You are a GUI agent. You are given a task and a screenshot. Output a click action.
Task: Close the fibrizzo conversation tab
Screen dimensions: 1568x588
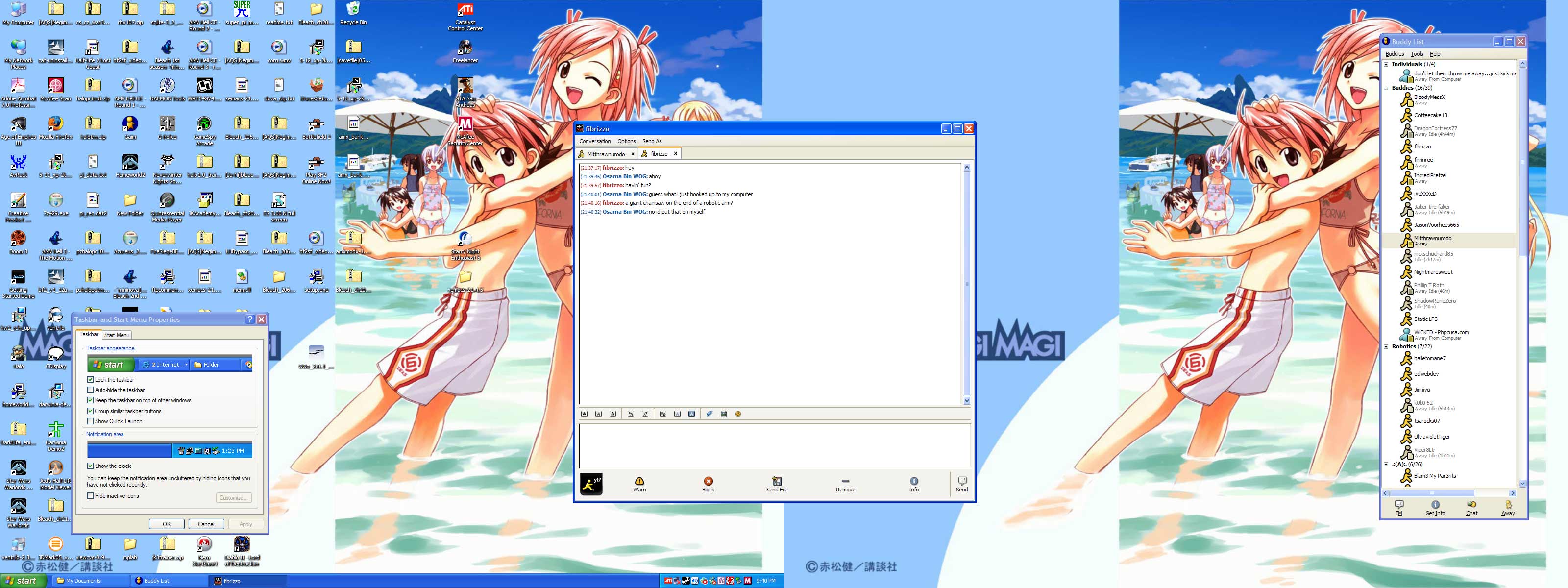675,154
